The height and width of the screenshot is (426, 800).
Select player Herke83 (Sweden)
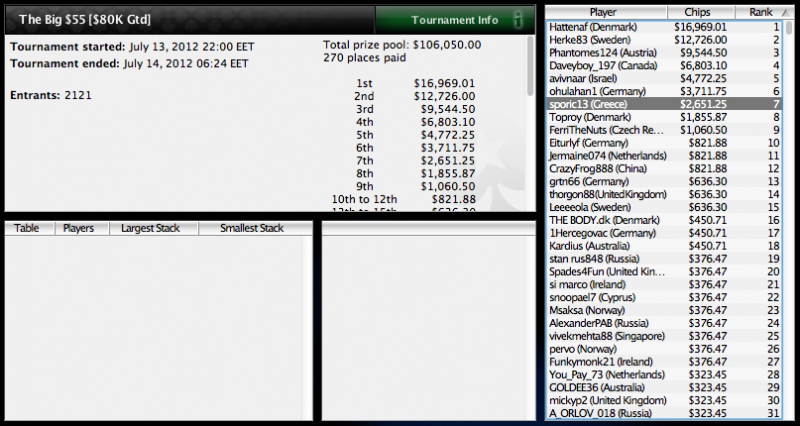pos(665,40)
